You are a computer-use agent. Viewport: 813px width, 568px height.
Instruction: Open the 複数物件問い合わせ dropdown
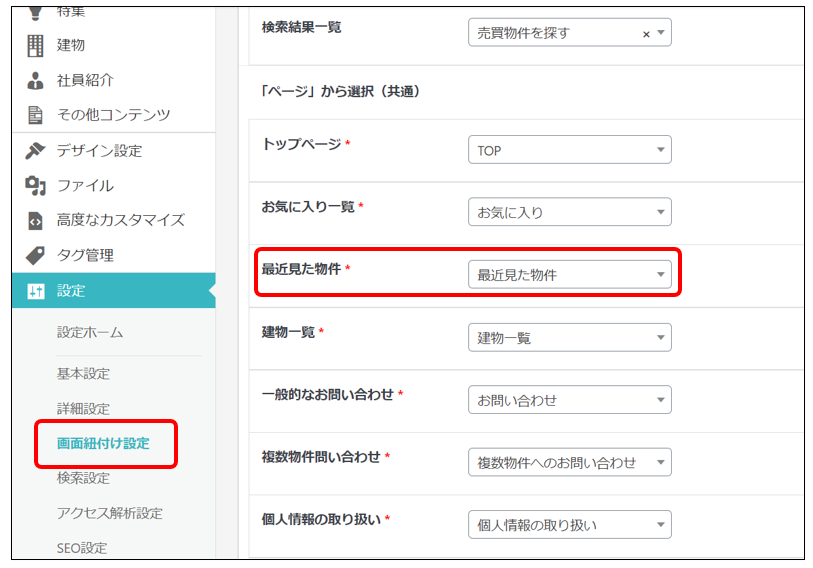tap(569, 462)
